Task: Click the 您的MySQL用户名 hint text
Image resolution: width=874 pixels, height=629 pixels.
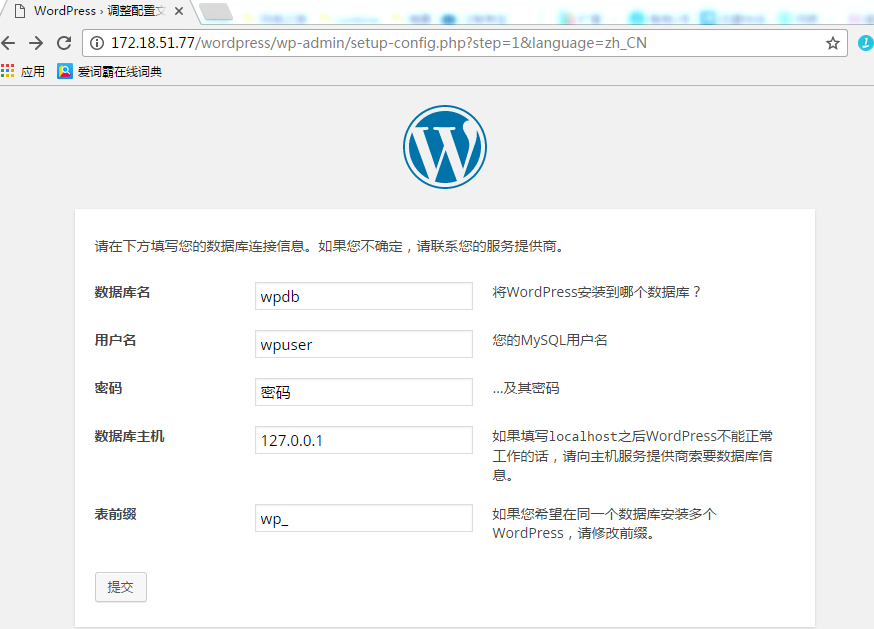Action: (x=550, y=340)
